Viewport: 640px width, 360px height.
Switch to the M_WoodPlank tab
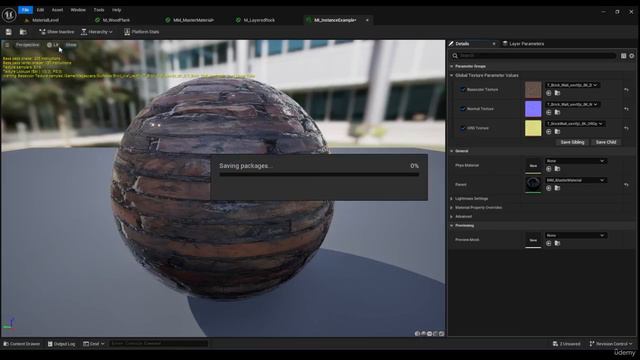(116, 20)
